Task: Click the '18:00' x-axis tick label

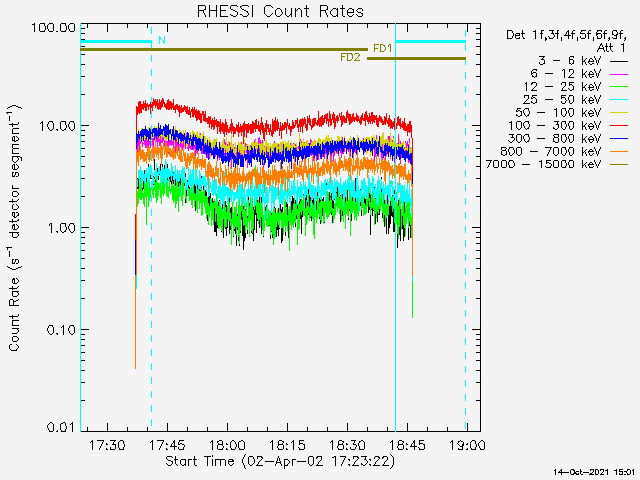Action: pyautogui.click(x=227, y=445)
